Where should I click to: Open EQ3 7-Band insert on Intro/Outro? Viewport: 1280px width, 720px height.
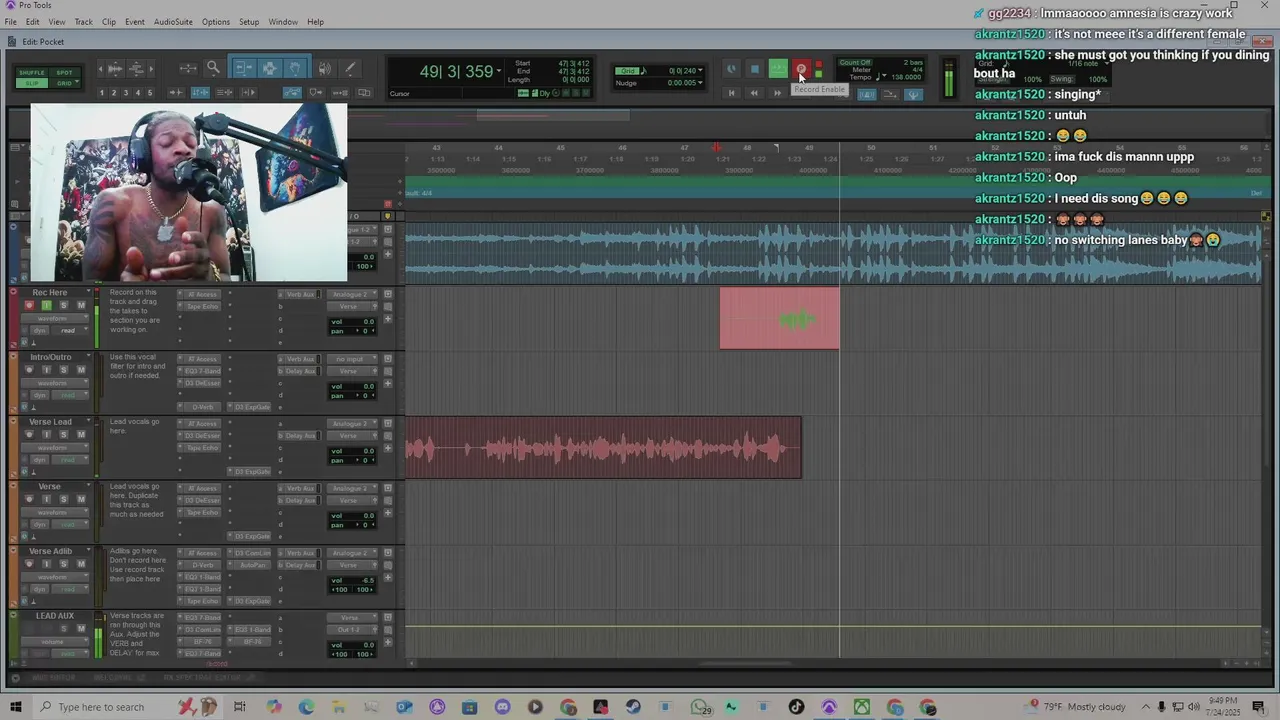click(x=202, y=371)
